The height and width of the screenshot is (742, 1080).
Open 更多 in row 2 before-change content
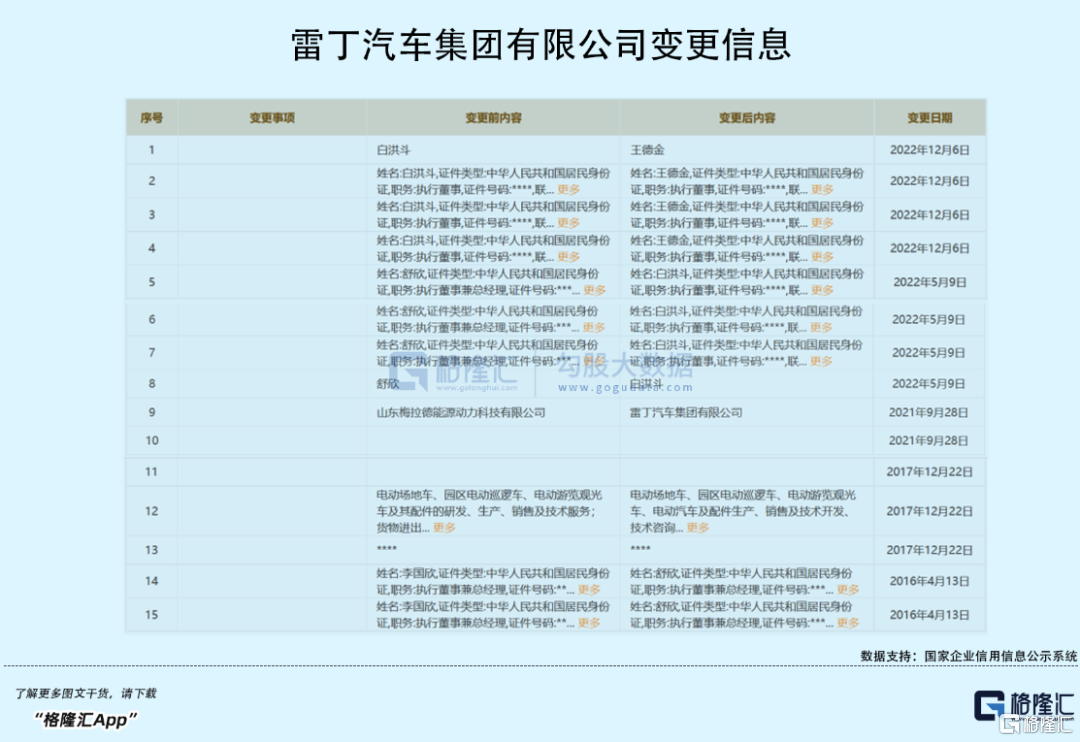(x=569, y=189)
